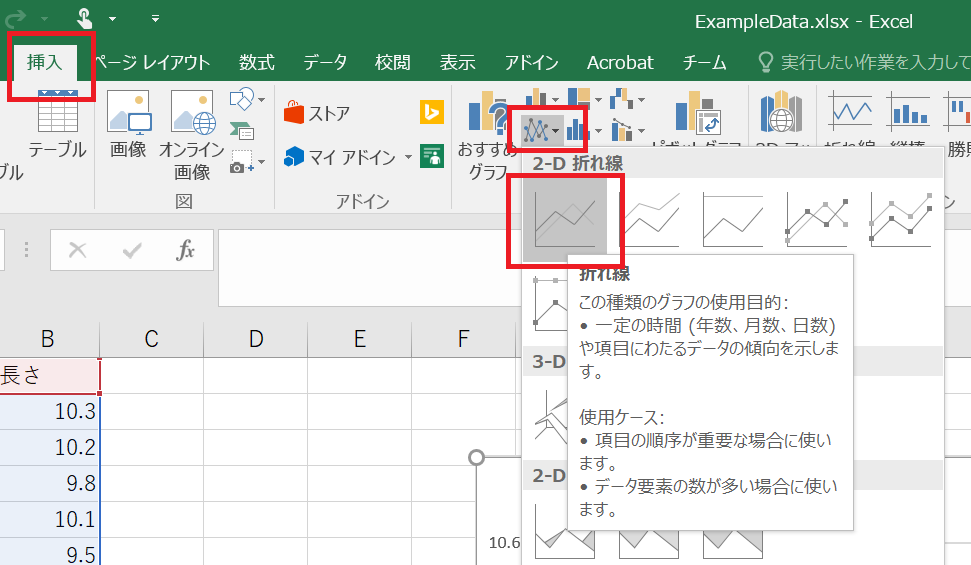The height and width of the screenshot is (565, 971).
Task: Click the line chart insert icon
Action: [x=536, y=130]
